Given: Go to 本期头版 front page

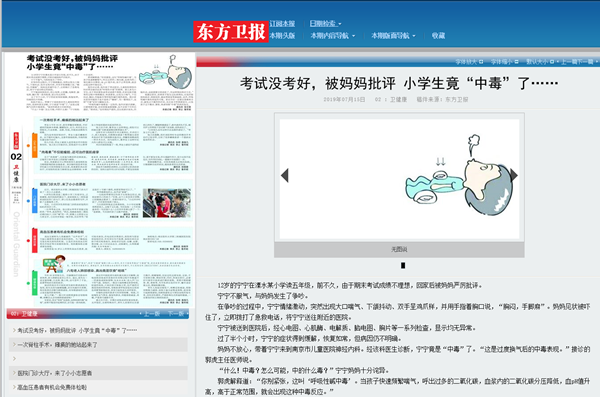Looking at the screenshot, I should [282, 36].
